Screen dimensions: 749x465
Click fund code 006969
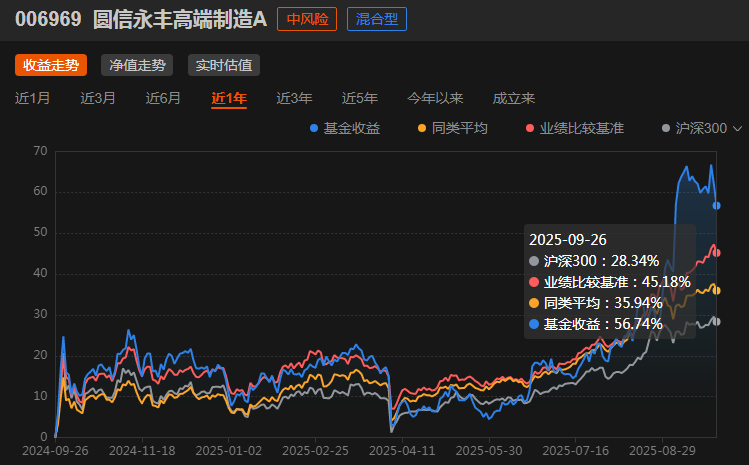point(48,19)
